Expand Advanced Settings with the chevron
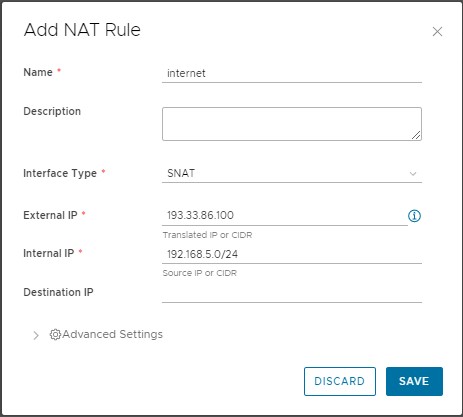The width and height of the screenshot is (463, 417). click(36, 335)
